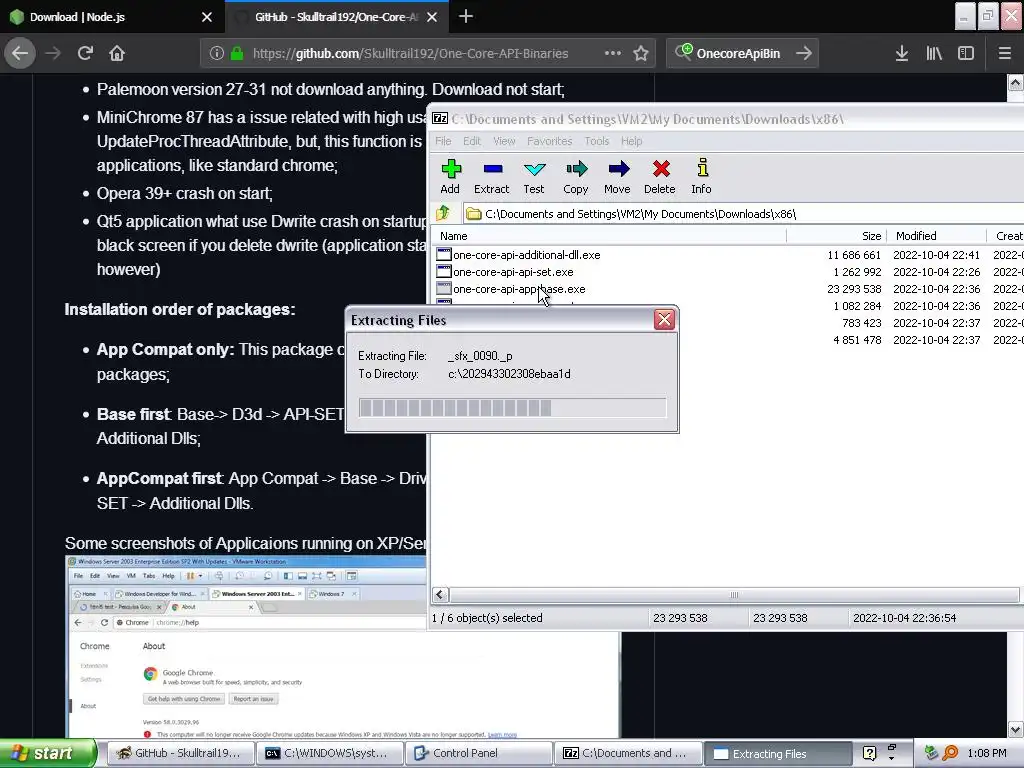
Task: Bookmark this page with the star
Action: tap(641, 53)
